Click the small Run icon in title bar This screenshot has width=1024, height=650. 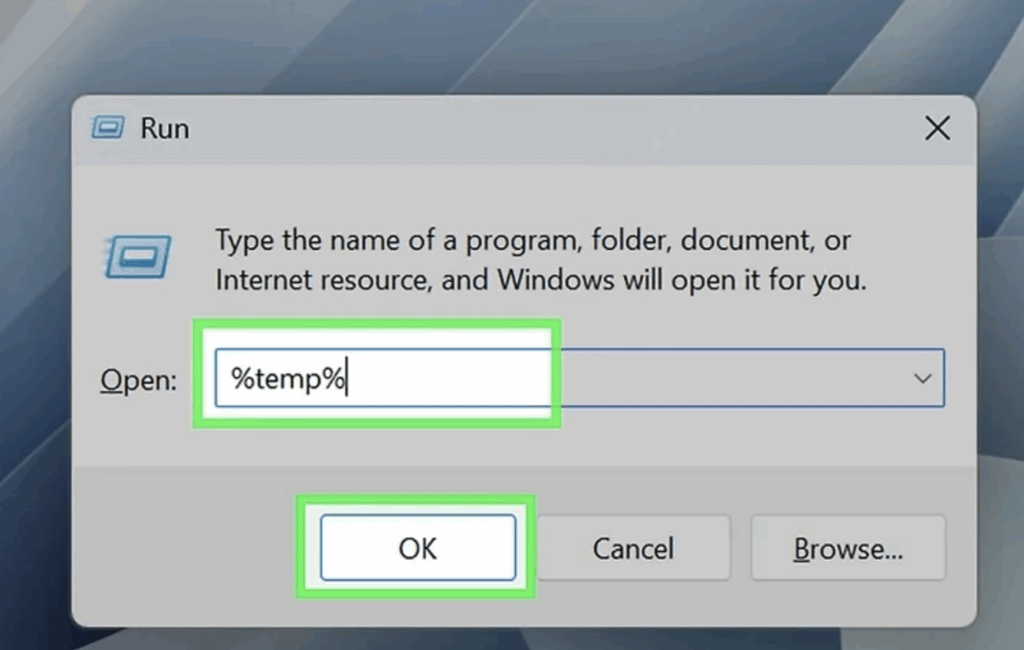[x=108, y=127]
